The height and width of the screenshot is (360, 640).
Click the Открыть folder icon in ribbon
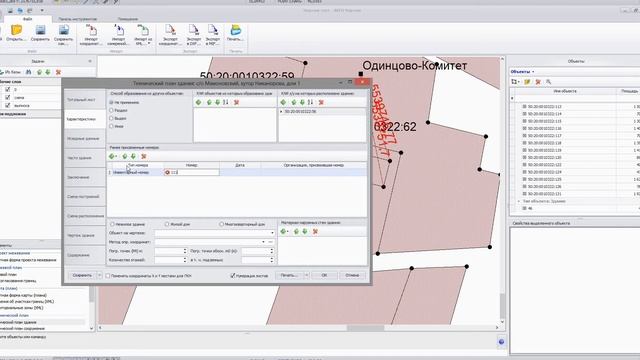pos(16,30)
